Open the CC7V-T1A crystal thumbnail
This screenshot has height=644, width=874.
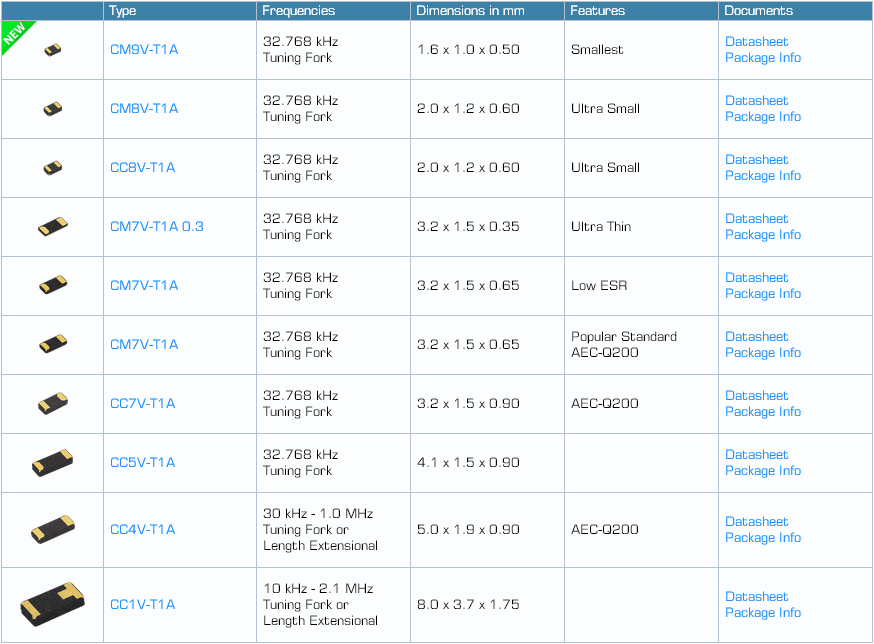tap(54, 404)
